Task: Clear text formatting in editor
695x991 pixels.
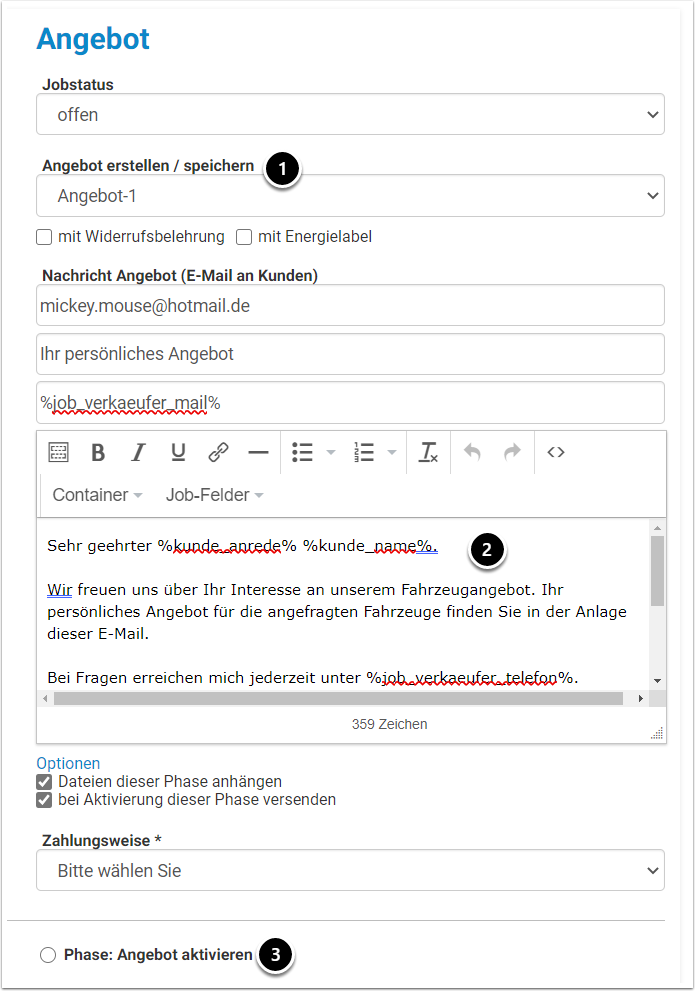Action: (428, 453)
